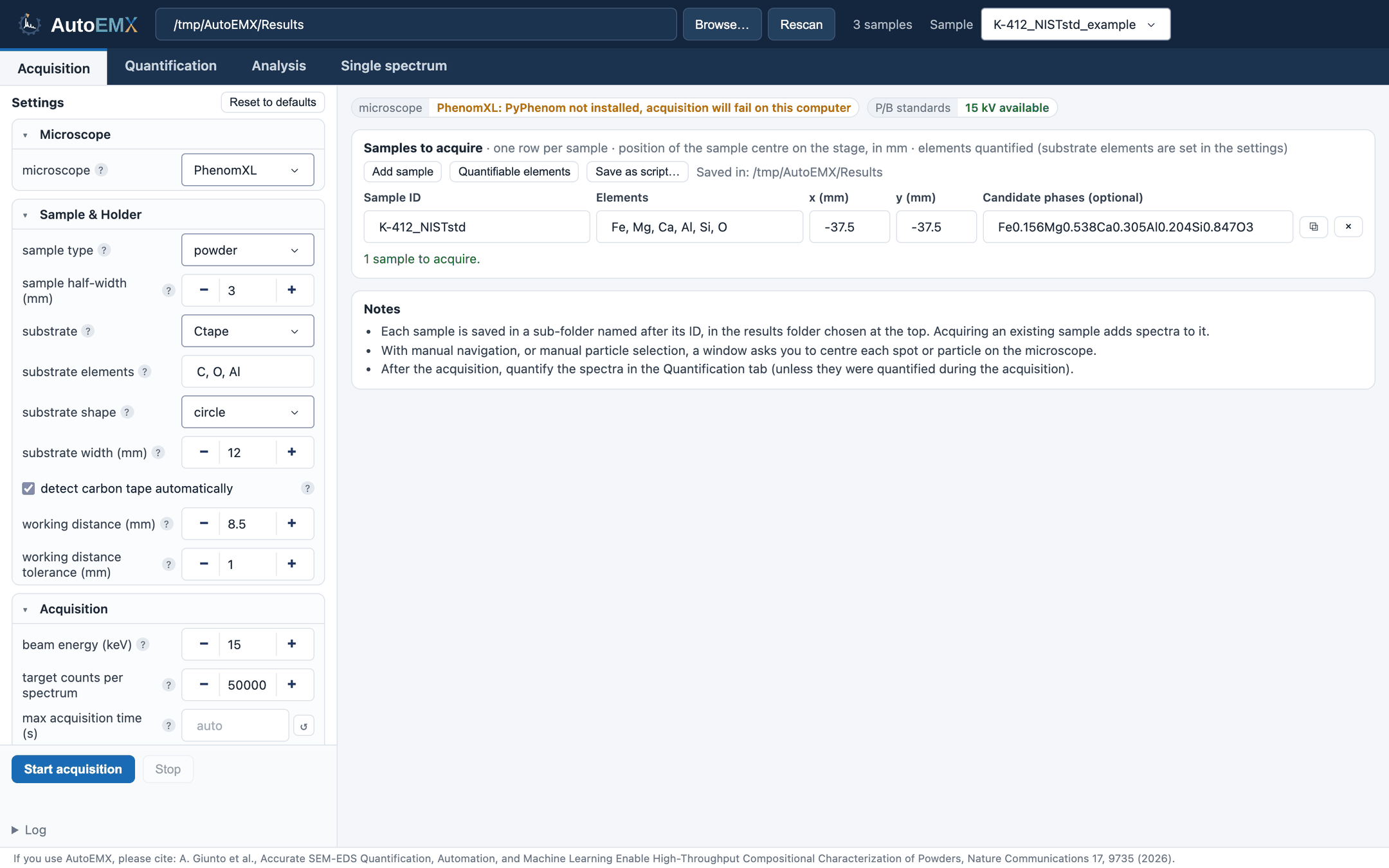Click the Browse... button
1389x868 pixels.
point(722,24)
